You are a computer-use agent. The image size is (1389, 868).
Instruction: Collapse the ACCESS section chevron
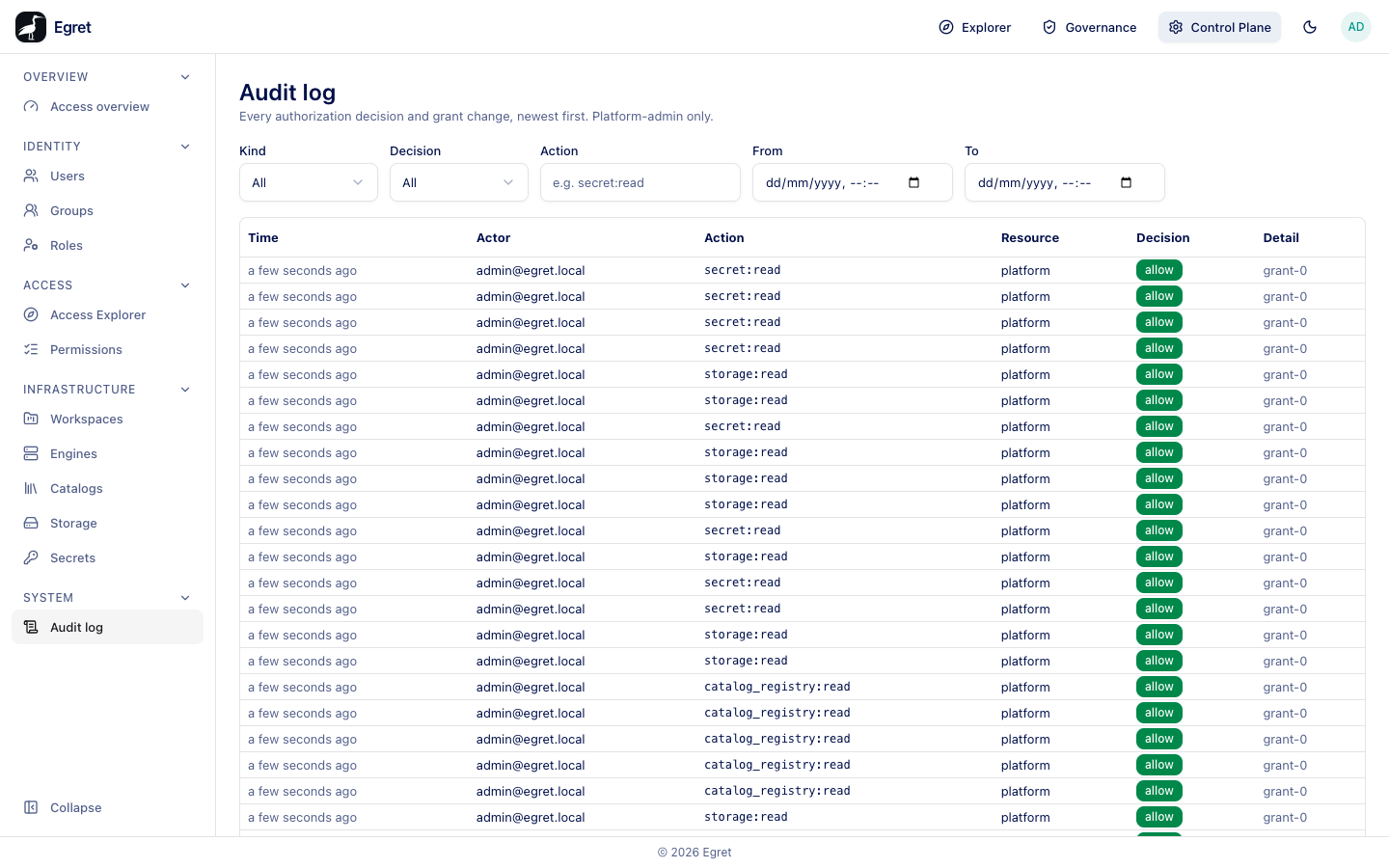click(x=185, y=285)
